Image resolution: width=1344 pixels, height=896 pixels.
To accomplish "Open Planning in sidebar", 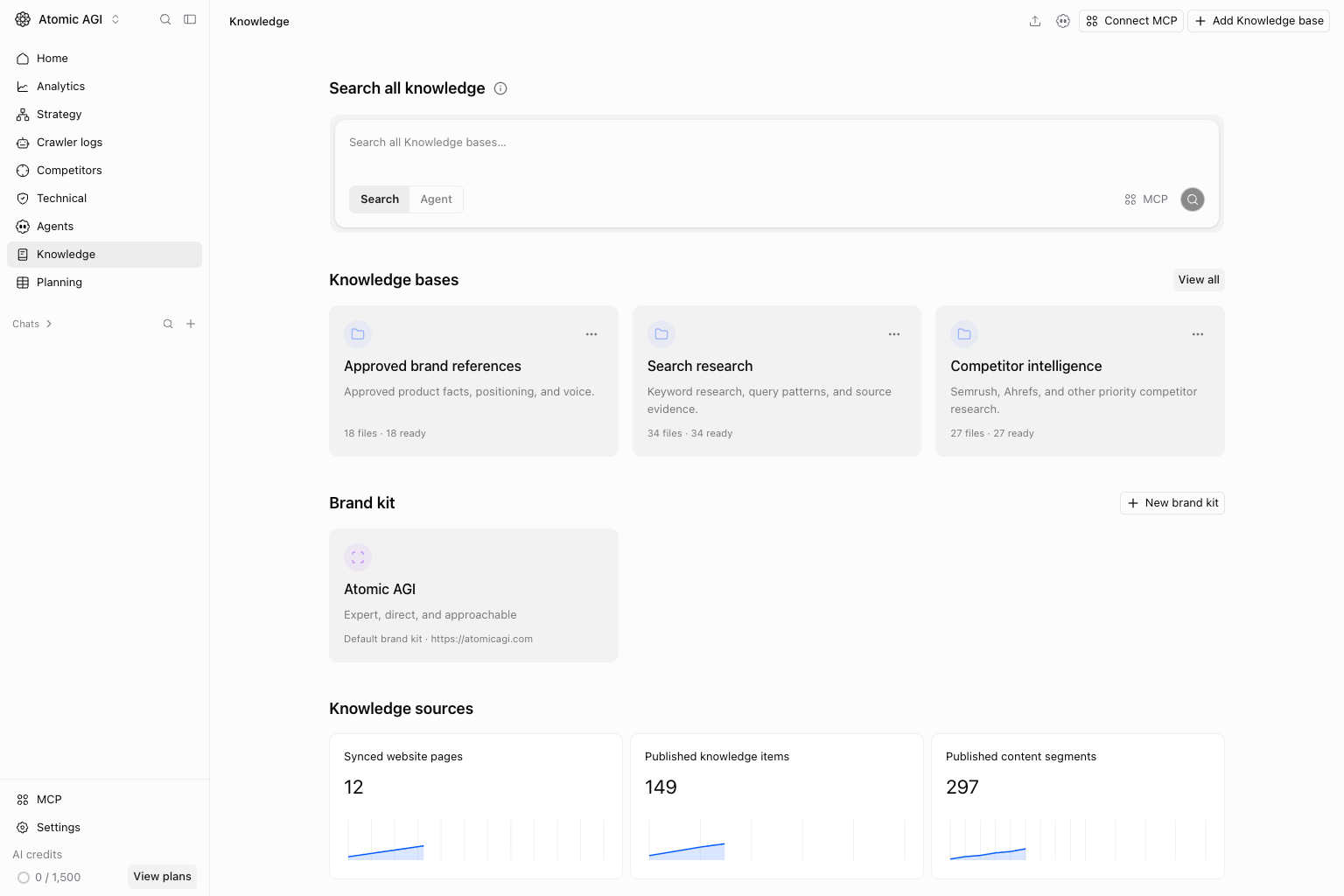I will tap(104, 283).
